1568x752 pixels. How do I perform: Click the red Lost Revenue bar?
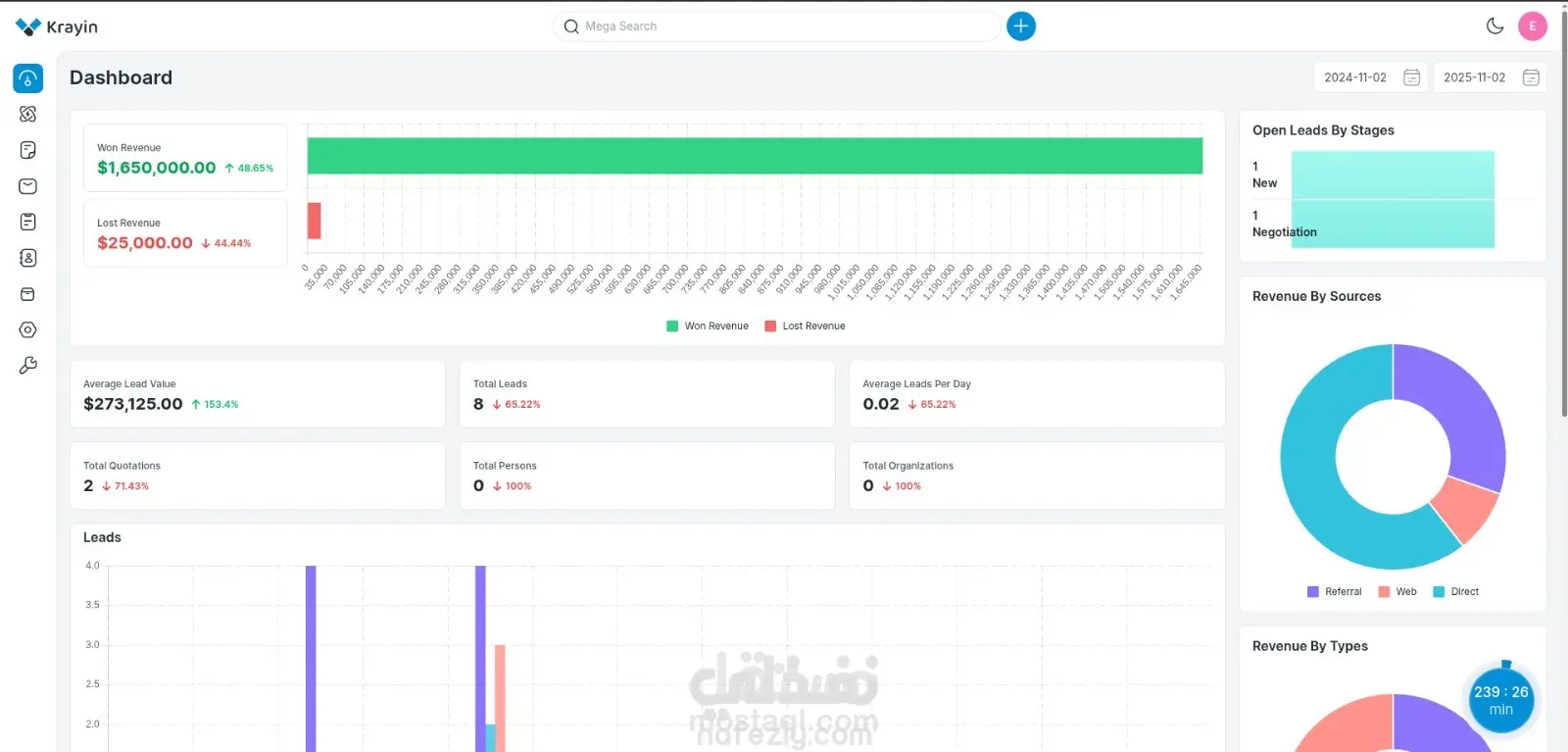coord(315,221)
